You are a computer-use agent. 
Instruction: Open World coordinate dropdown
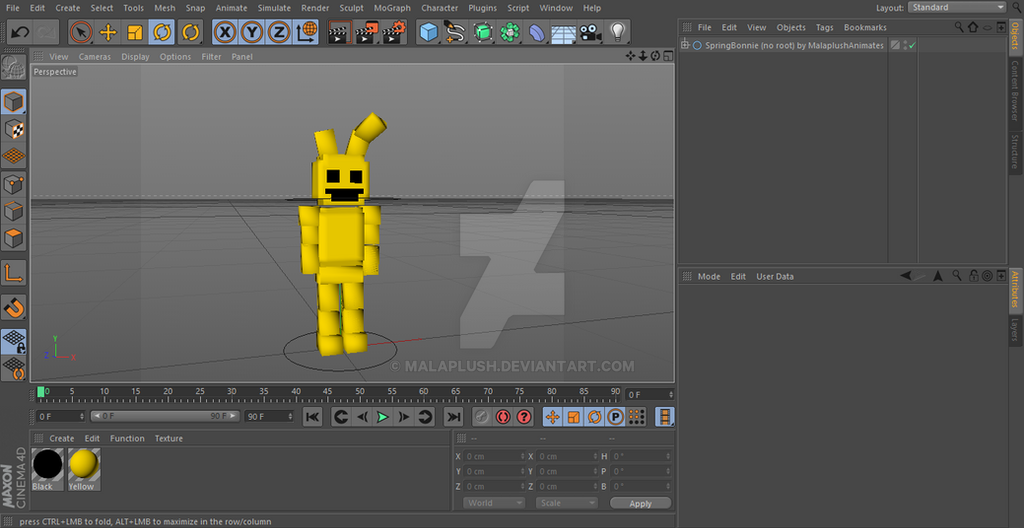(x=494, y=503)
